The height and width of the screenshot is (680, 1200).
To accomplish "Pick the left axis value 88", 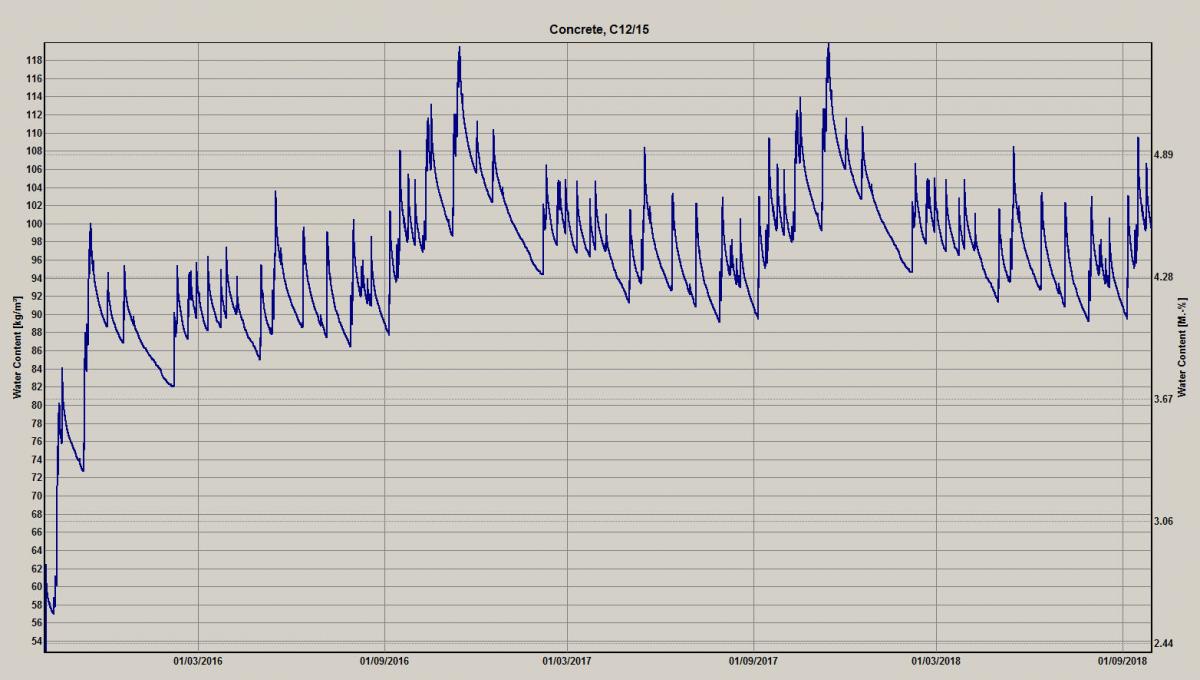I will pyautogui.click(x=36, y=333).
